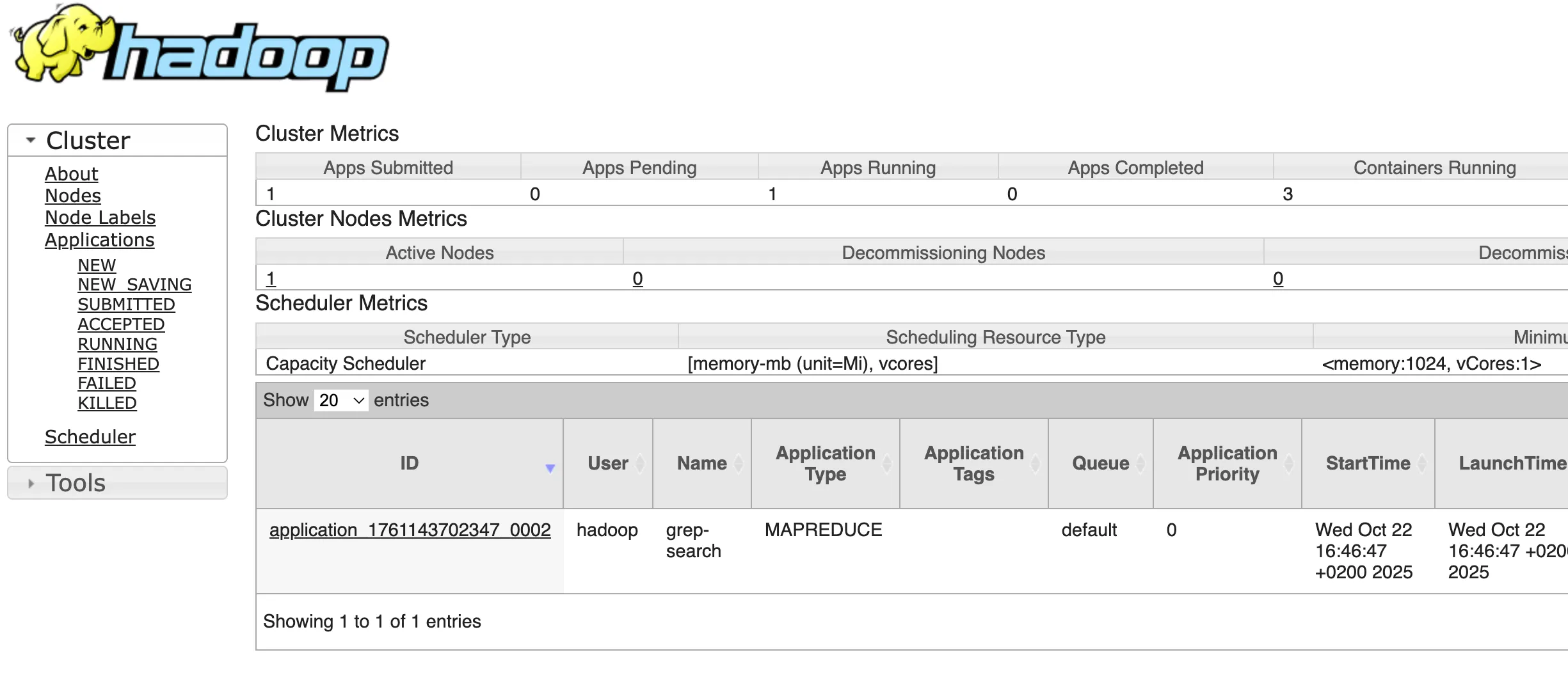Viewport: 1568px width, 673px height.
Task: Show KILLED applications list
Action: (107, 403)
